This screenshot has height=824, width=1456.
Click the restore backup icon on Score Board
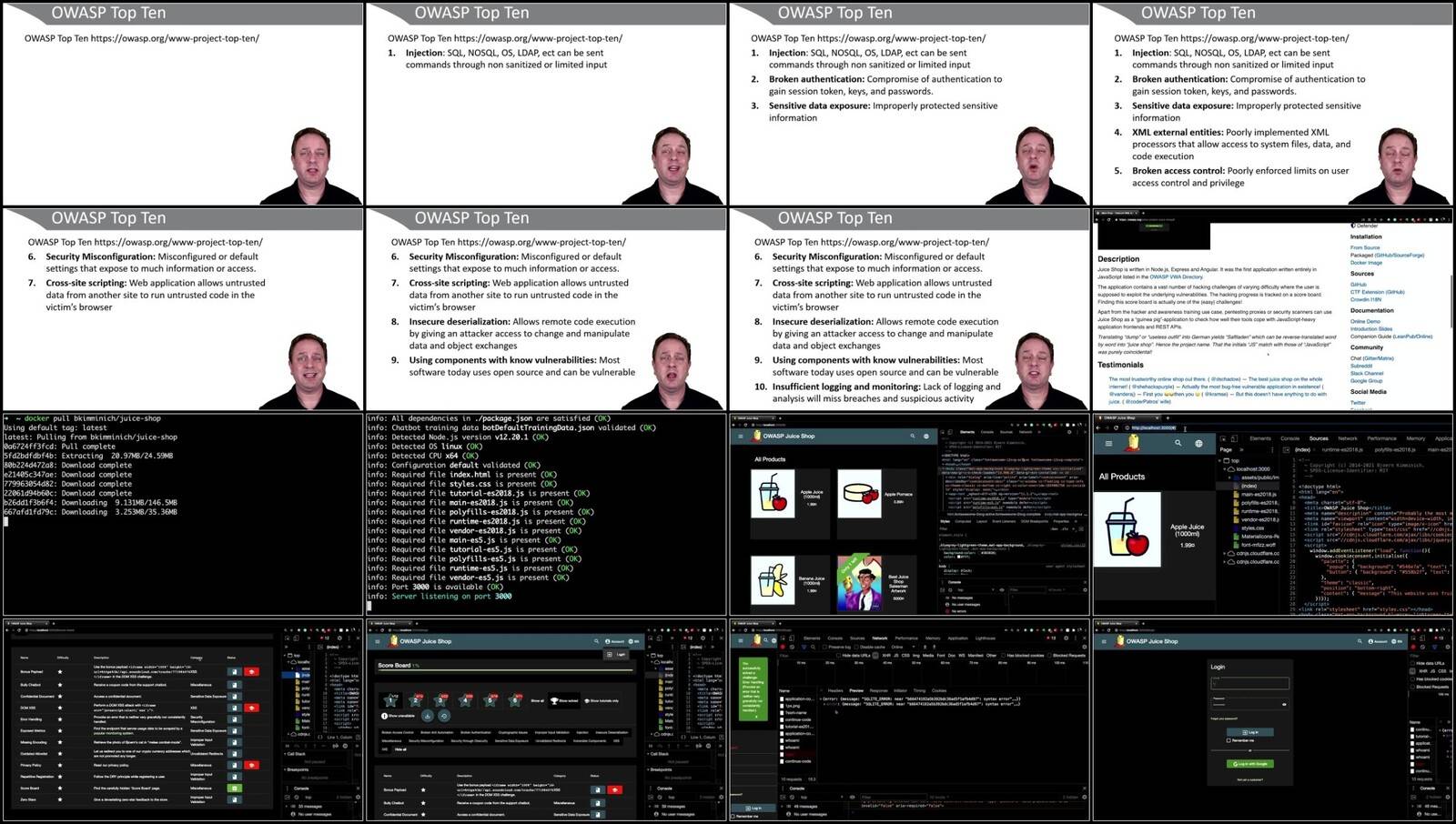[443, 716]
